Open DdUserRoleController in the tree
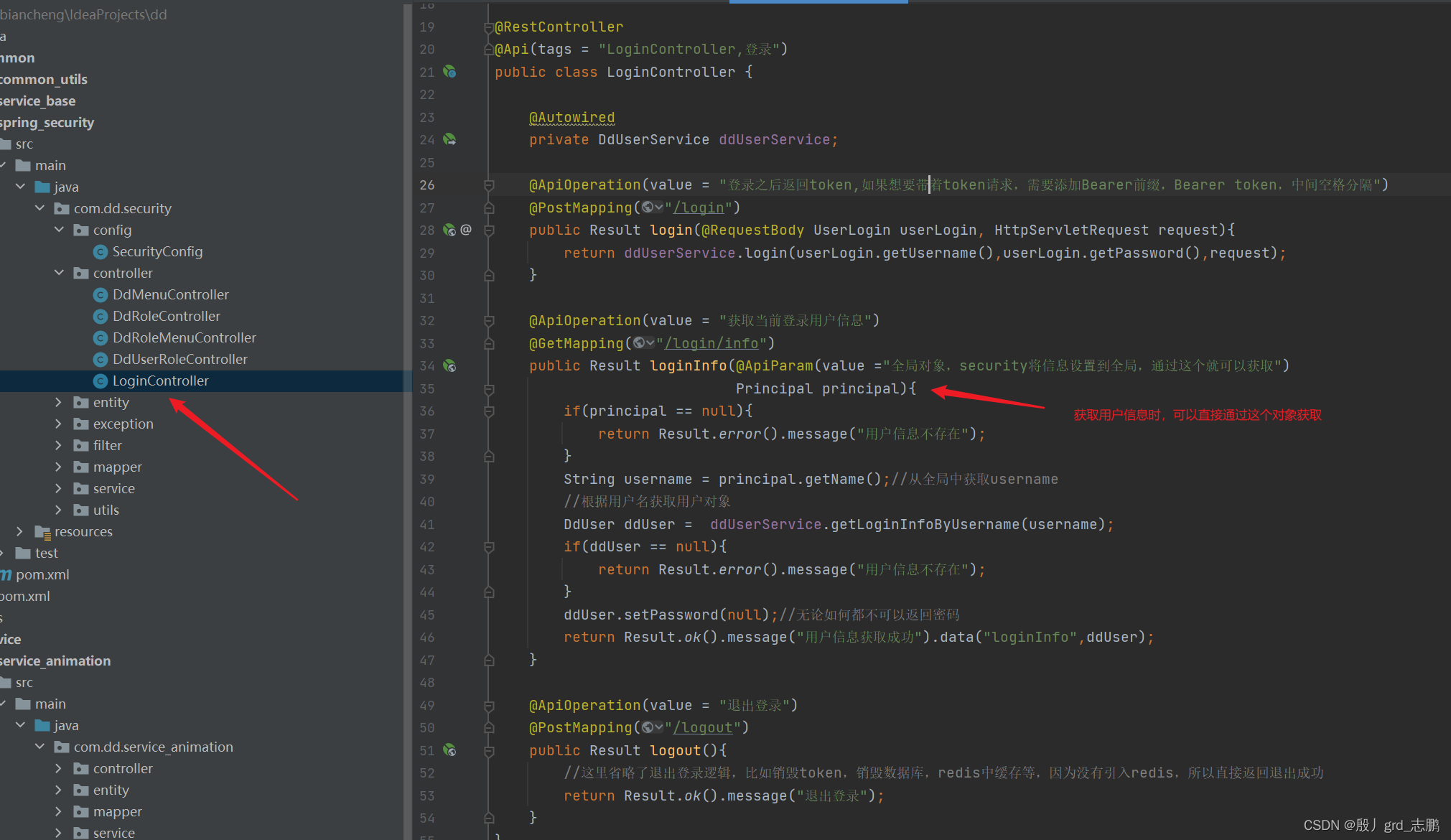Viewport: 1451px width, 840px height. coord(180,360)
